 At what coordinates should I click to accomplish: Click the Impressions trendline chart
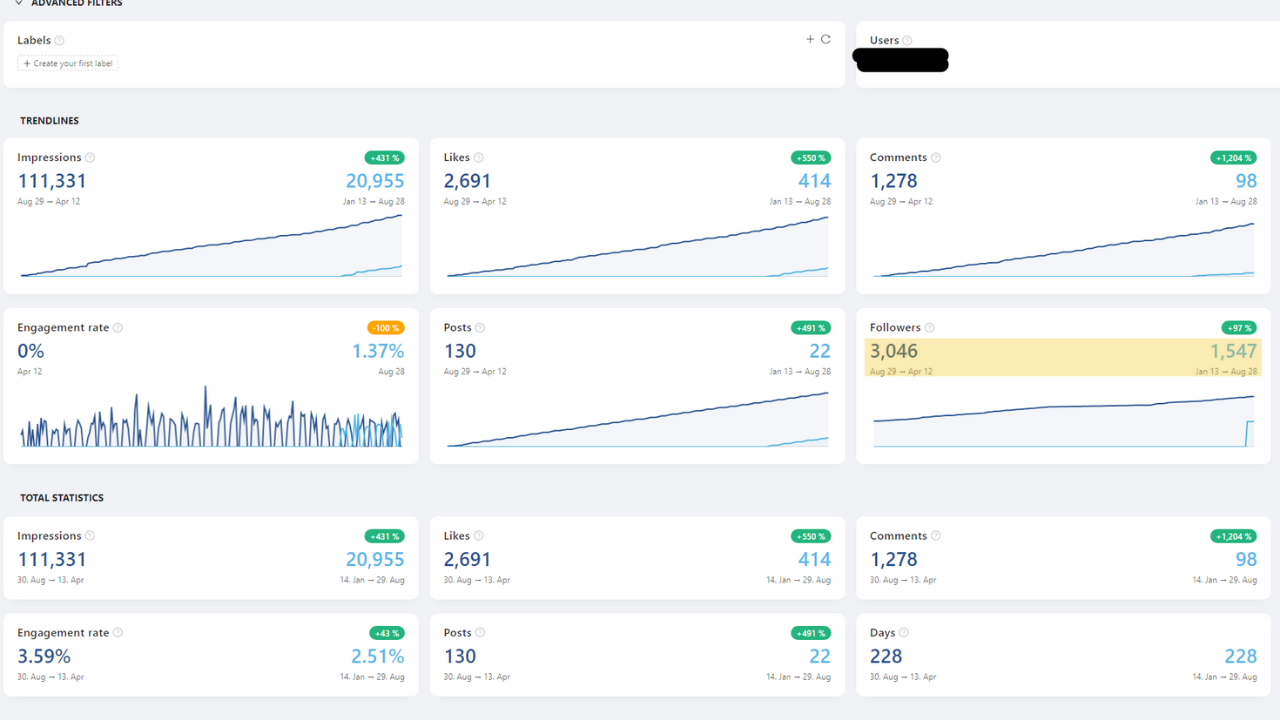(x=211, y=246)
